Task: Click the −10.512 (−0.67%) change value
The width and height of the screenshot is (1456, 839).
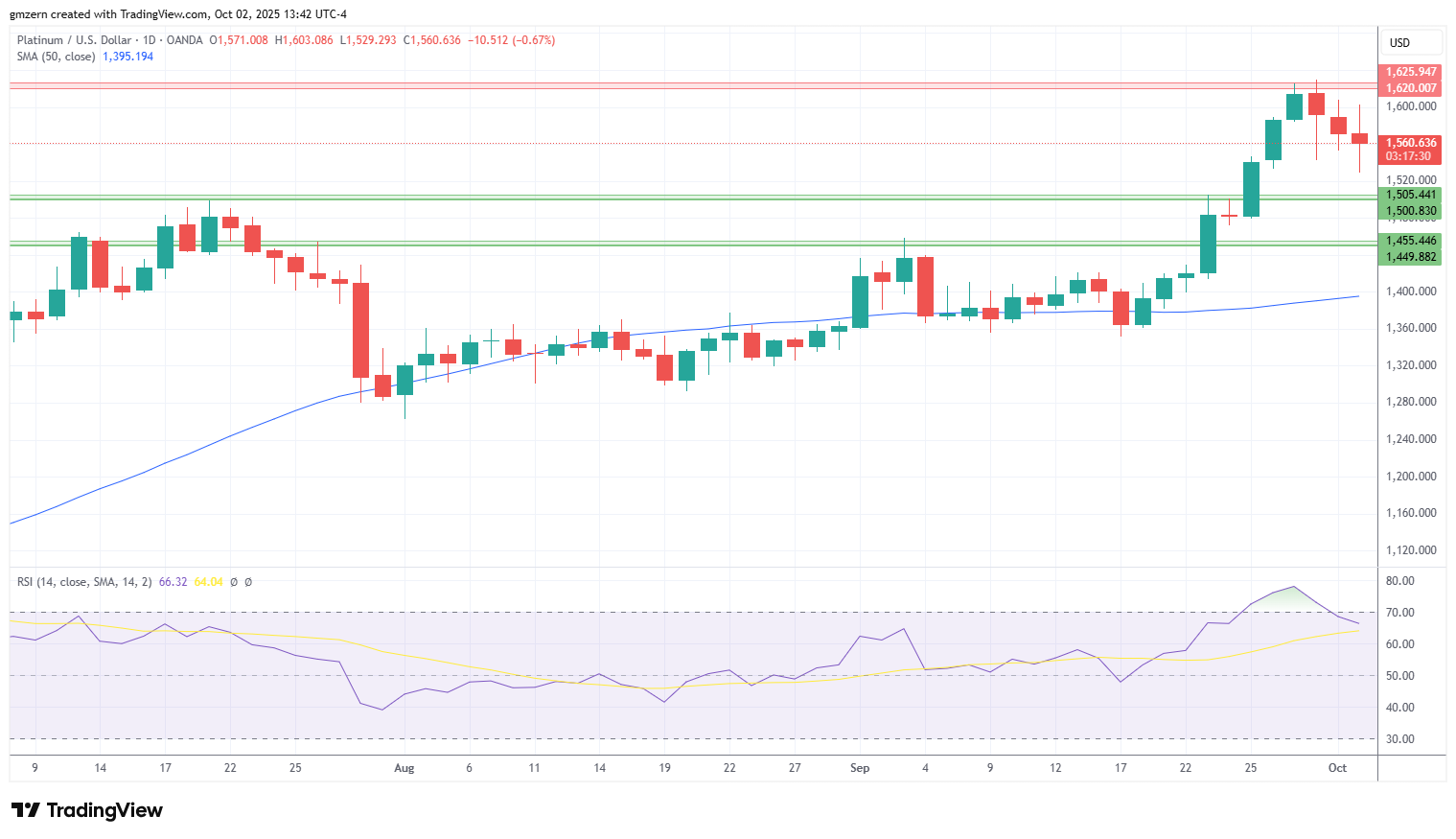Action: point(511,40)
